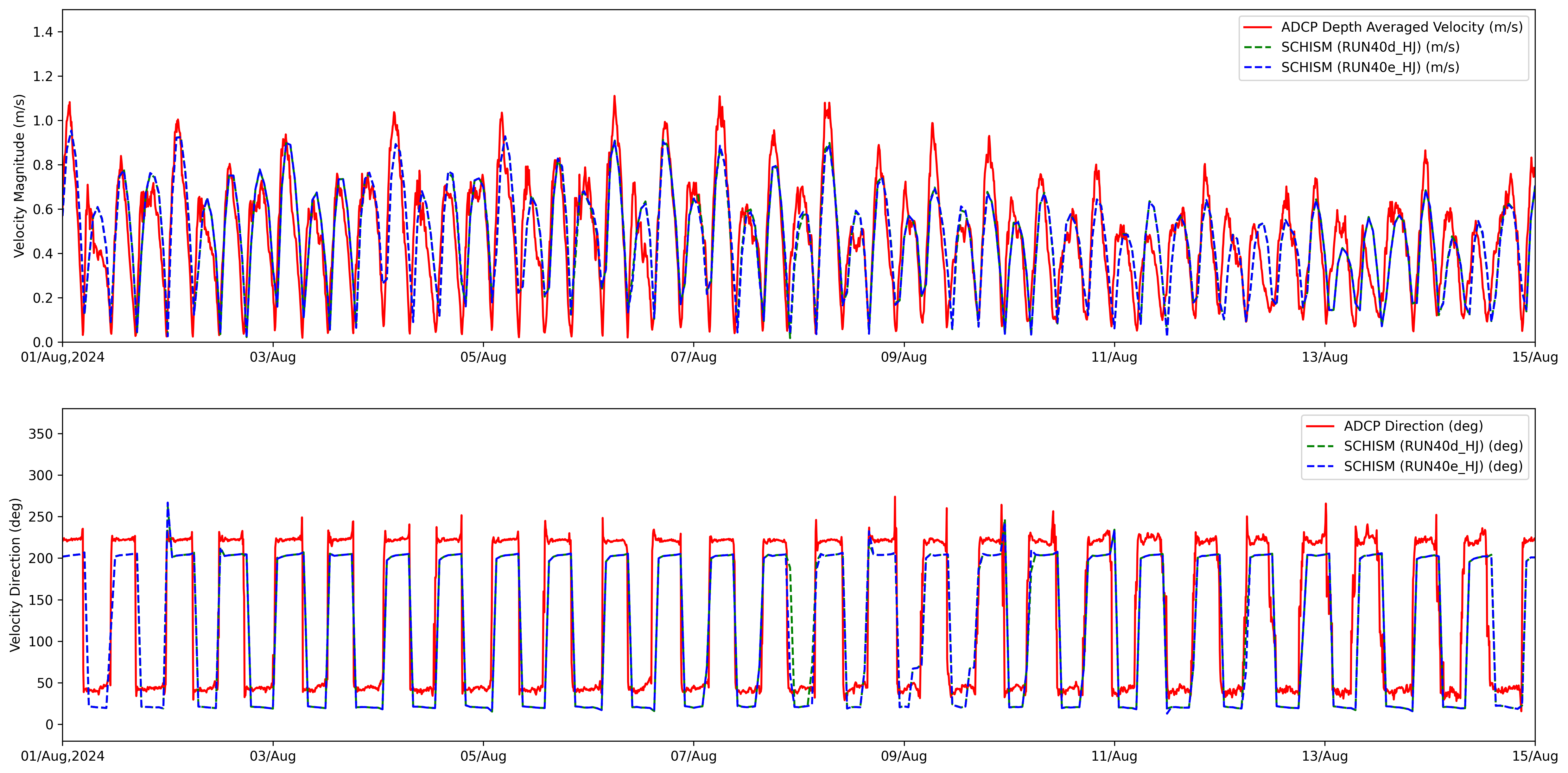This screenshot has height=773, width=1568.
Task: Click '07/Aug' tick label under top plot
Action: [693, 357]
